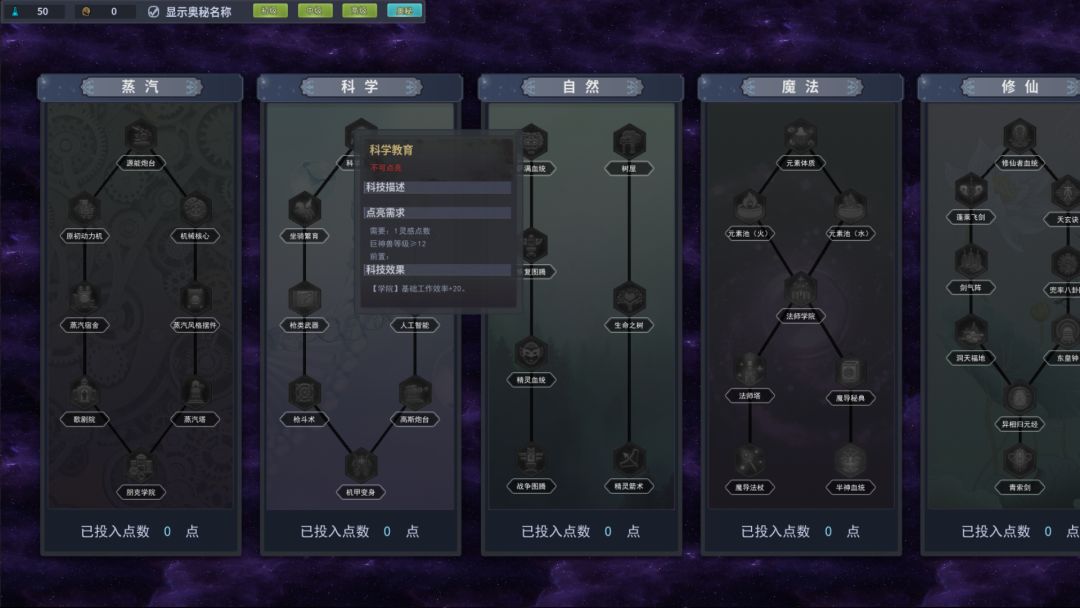
Task: Select the 源能炮台 node in the steam tree
Action: (141, 137)
